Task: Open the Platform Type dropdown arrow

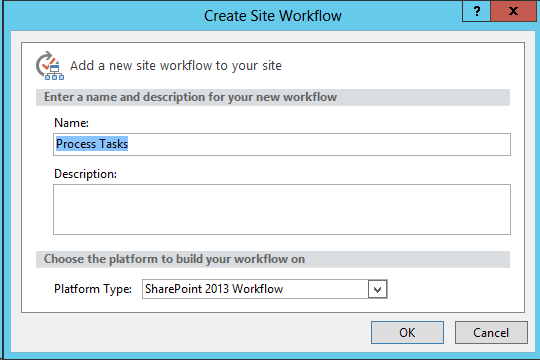Action: click(377, 289)
